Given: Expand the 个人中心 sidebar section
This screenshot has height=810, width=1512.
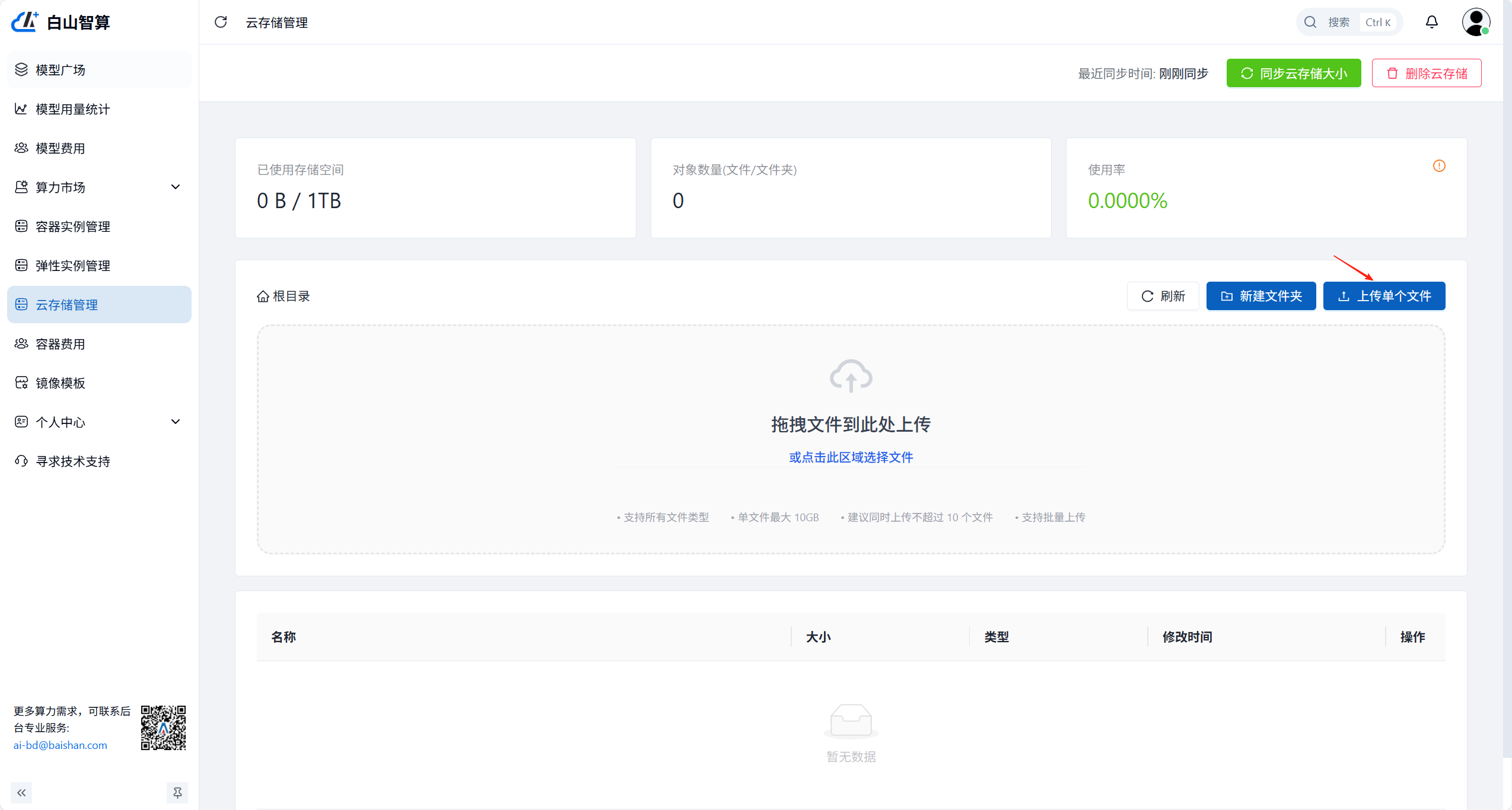Looking at the screenshot, I should (176, 422).
